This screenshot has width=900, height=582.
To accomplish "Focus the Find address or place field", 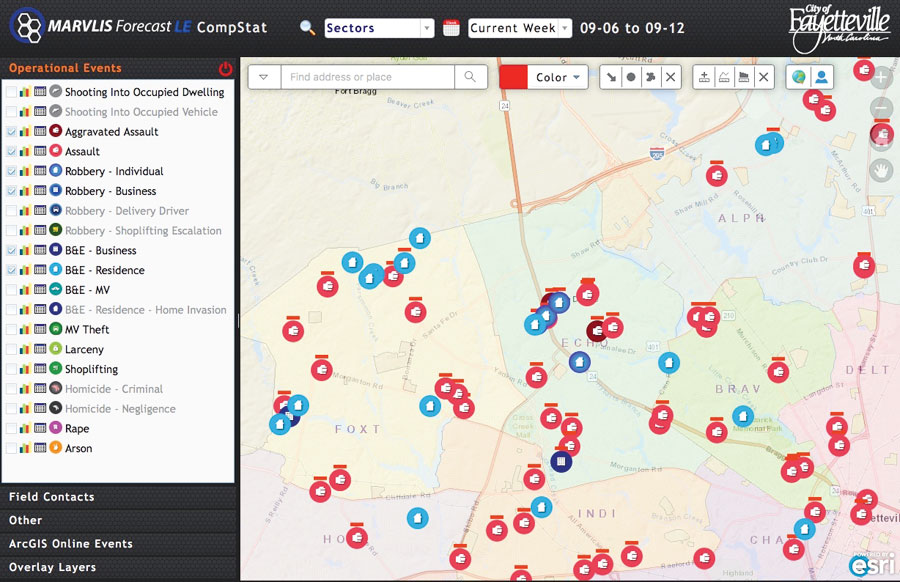I will click(x=367, y=77).
